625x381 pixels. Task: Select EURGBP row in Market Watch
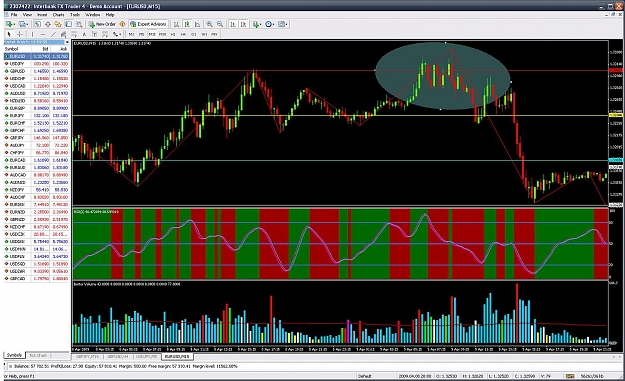click(36, 108)
